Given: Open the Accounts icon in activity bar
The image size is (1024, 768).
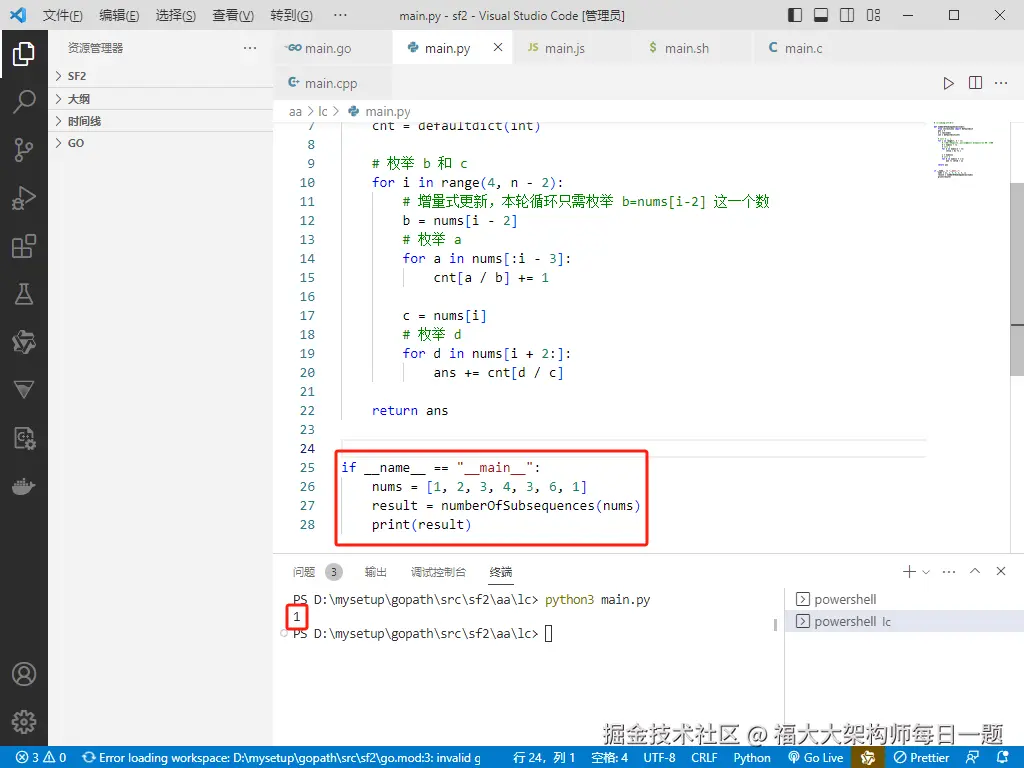Looking at the screenshot, I should 24,674.
